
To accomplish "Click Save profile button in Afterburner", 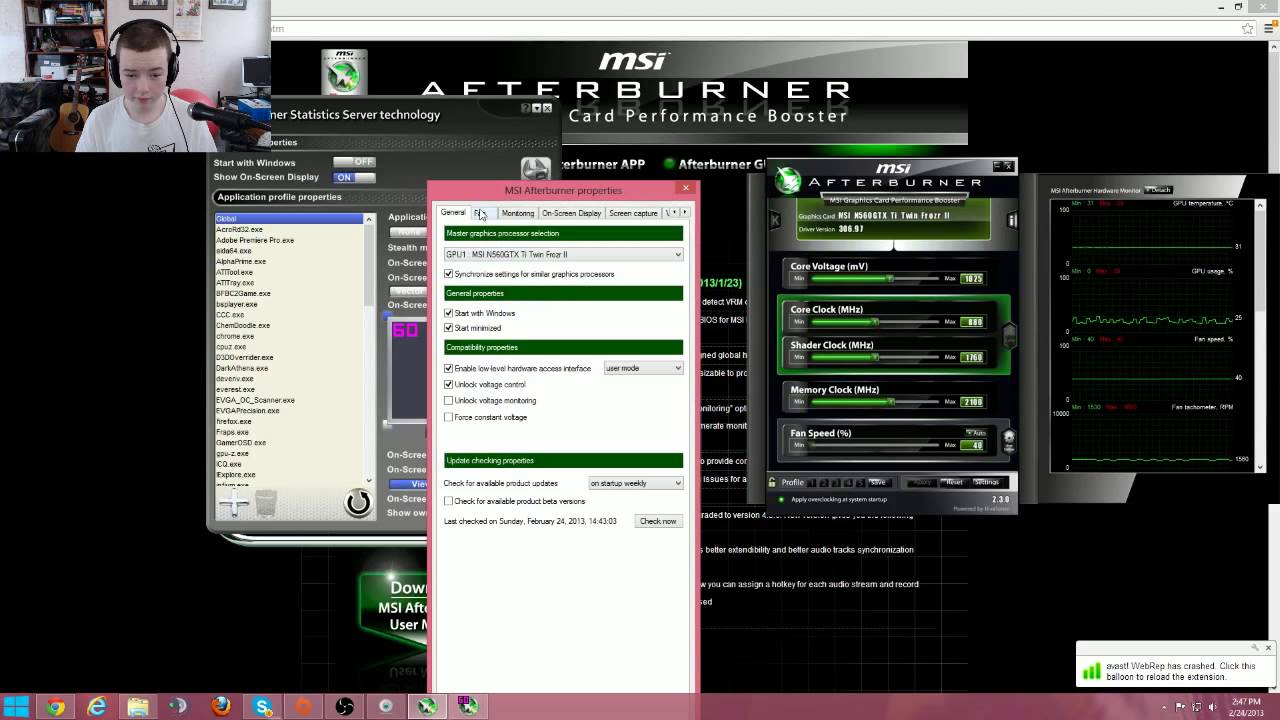I will pos(877,482).
